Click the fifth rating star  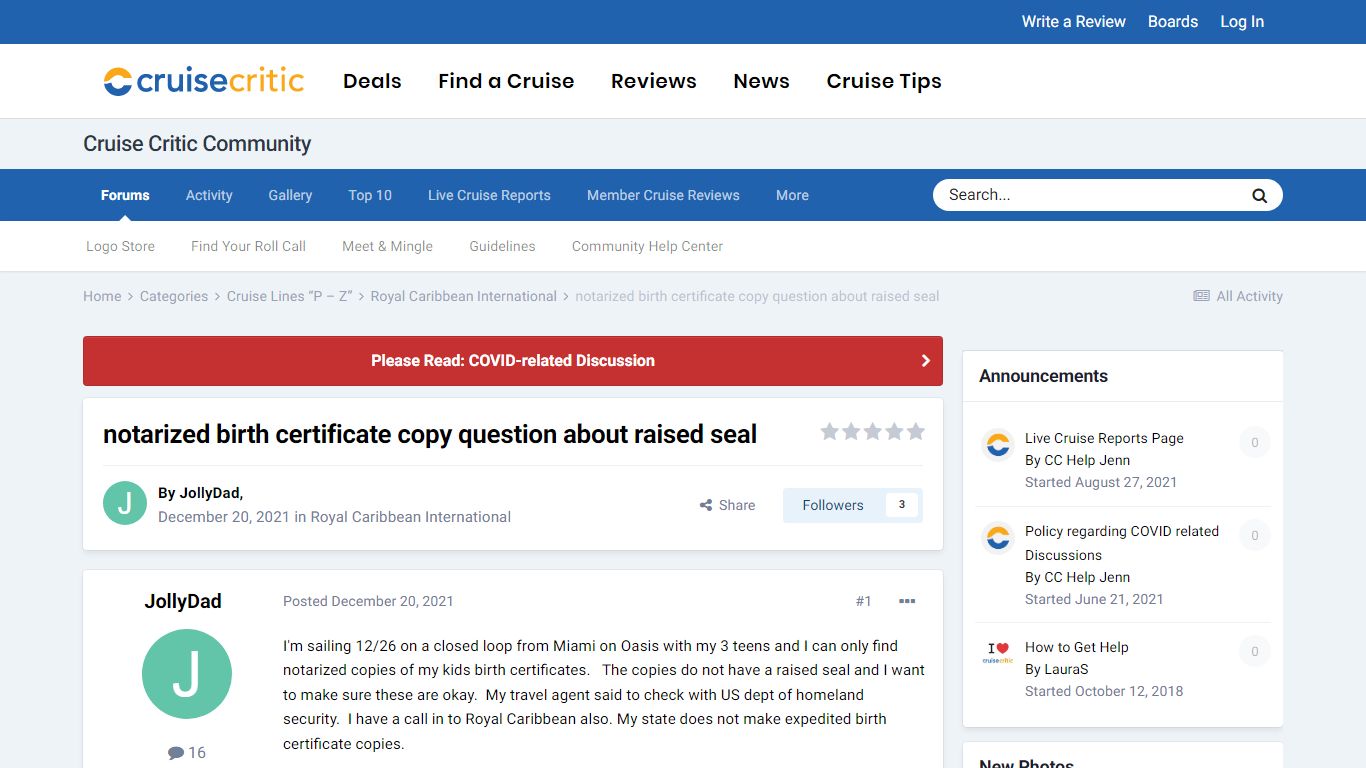point(915,432)
